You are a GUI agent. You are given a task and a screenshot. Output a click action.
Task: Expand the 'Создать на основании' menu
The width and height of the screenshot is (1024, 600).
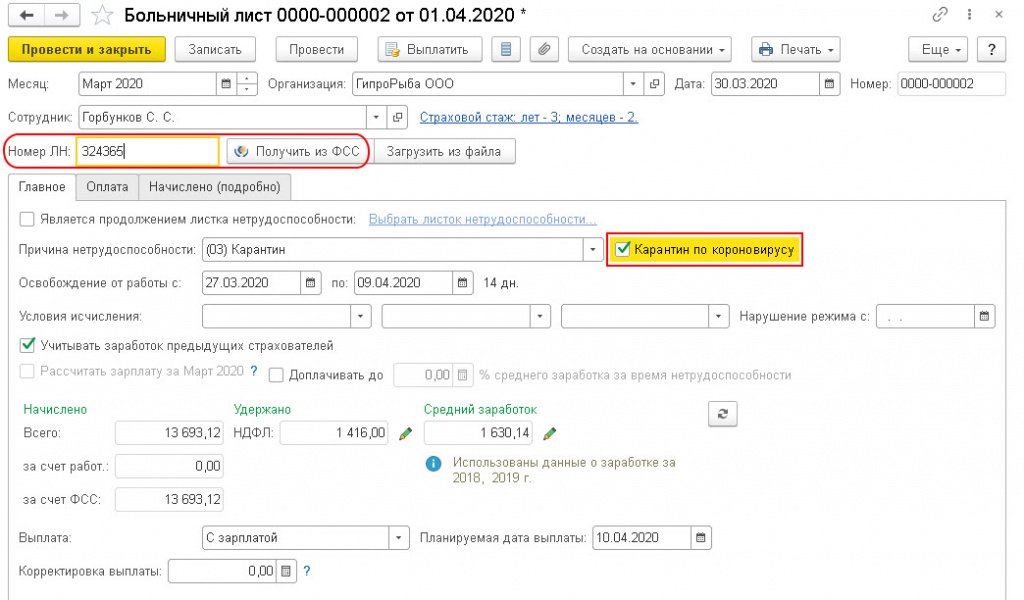[x=649, y=49]
